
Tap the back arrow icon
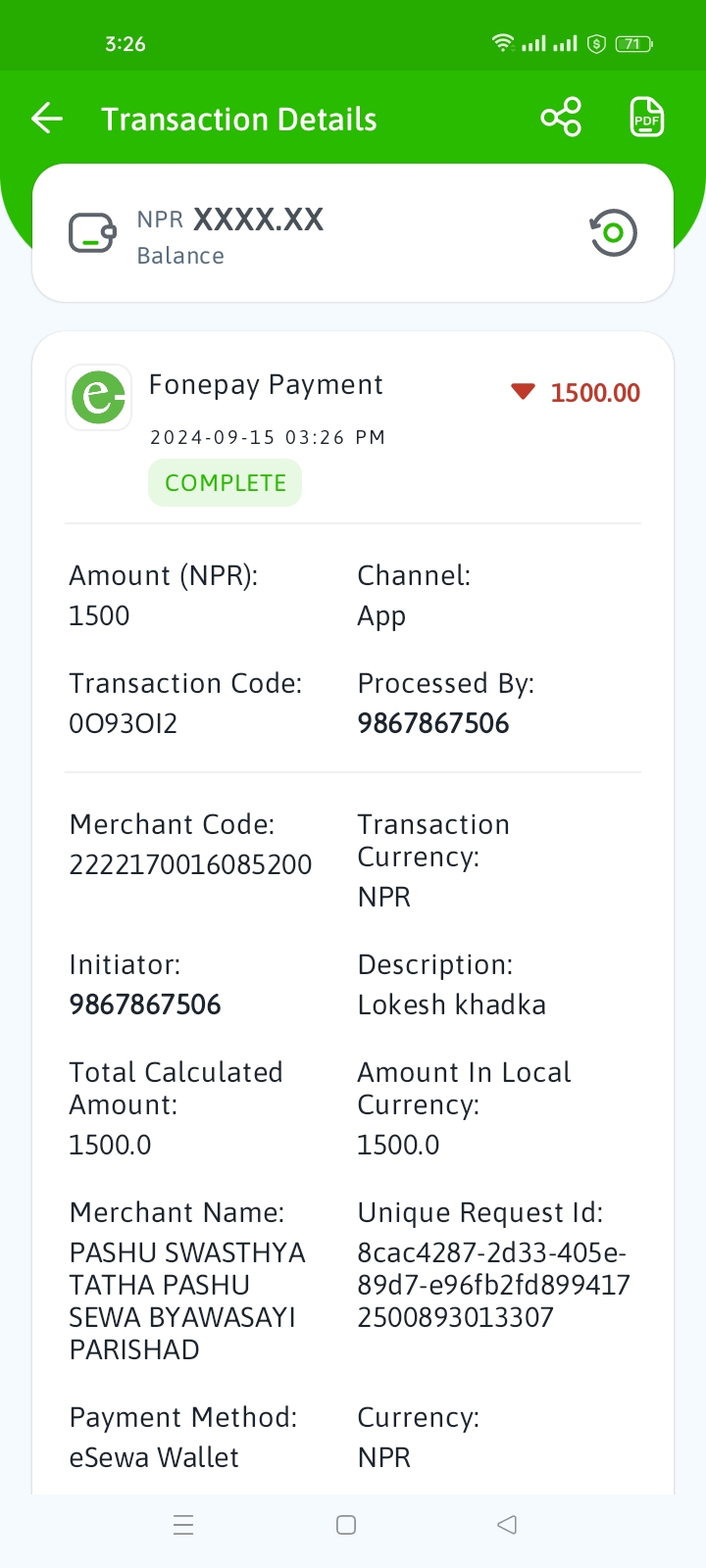[47, 120]
